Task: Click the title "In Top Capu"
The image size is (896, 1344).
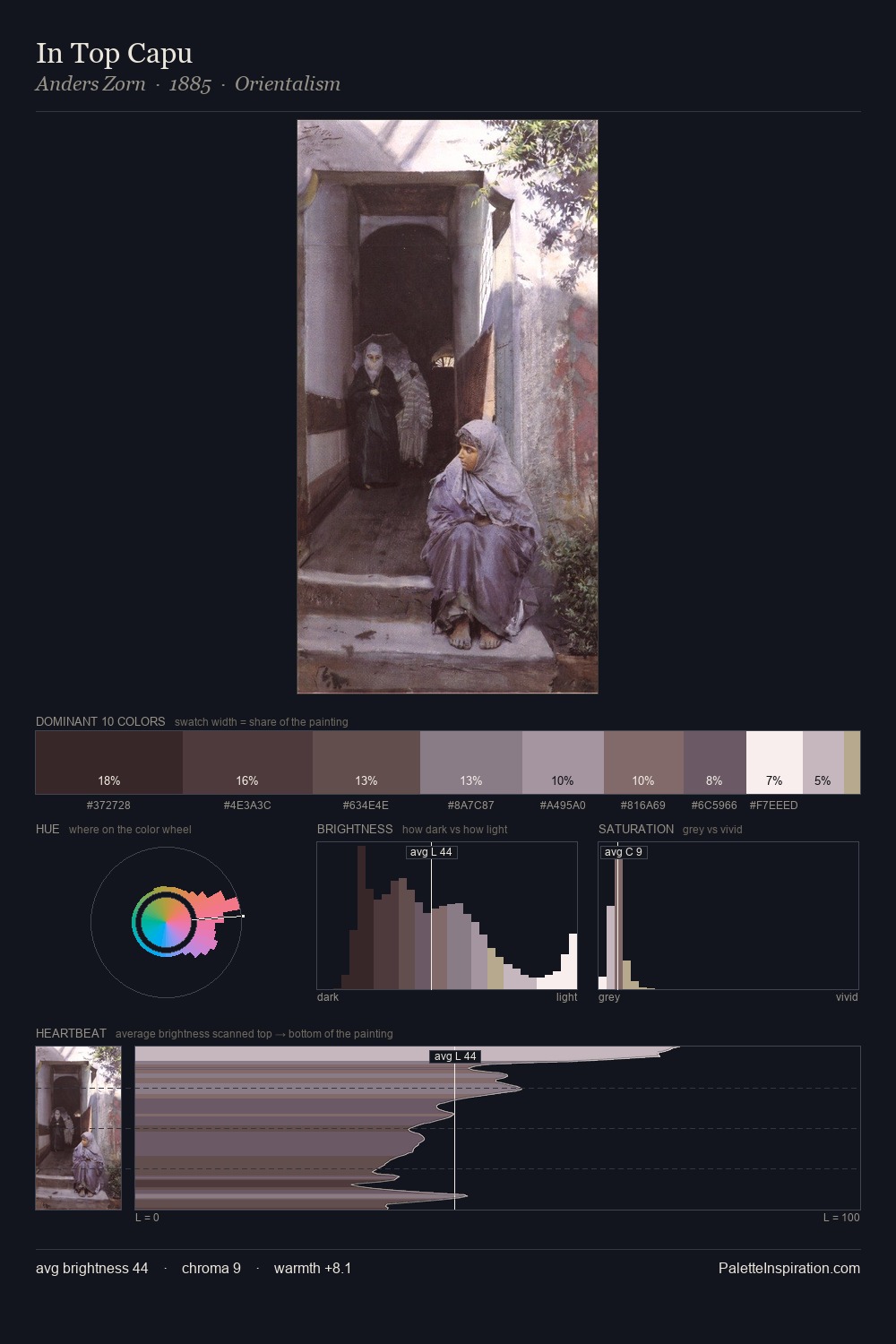Action: click(x=114, y=54)
